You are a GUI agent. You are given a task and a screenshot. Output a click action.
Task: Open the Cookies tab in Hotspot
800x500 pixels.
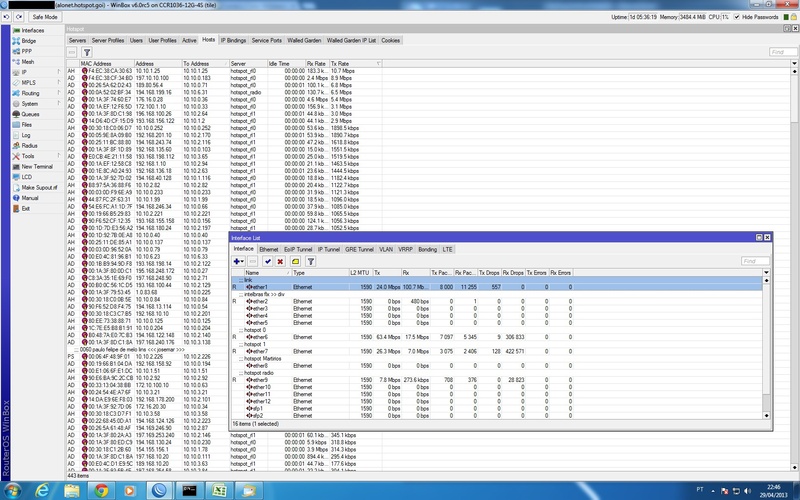click(x=391, y=40)
